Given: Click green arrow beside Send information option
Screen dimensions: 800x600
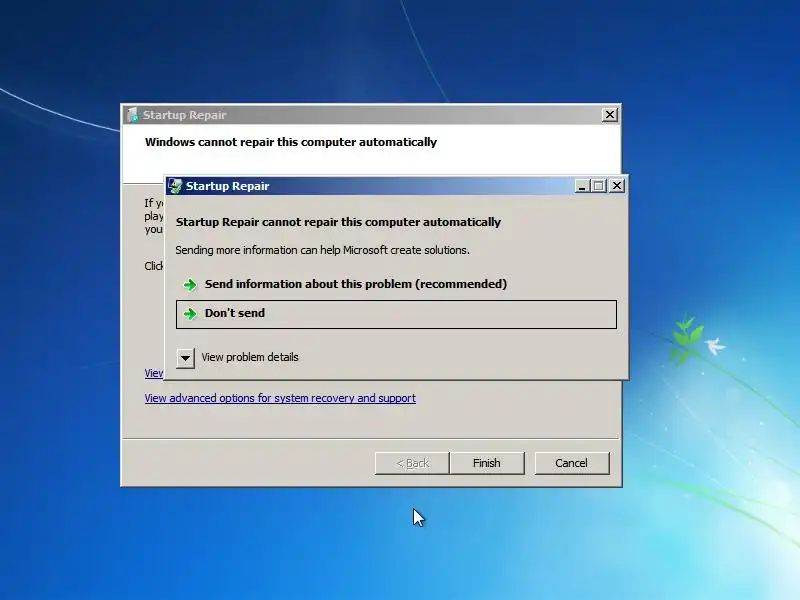Looking at the screenshot, I should pyautogui.click(x=190, y=285).
